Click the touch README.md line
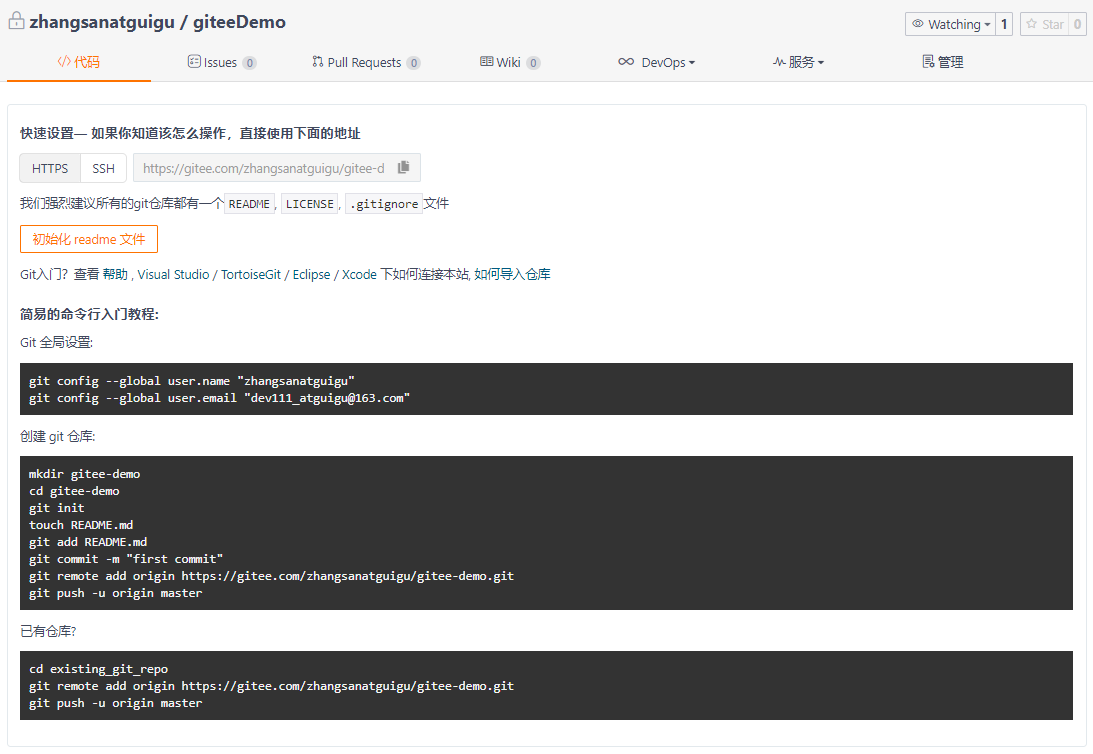1093x754 pixels. (81, 525)
